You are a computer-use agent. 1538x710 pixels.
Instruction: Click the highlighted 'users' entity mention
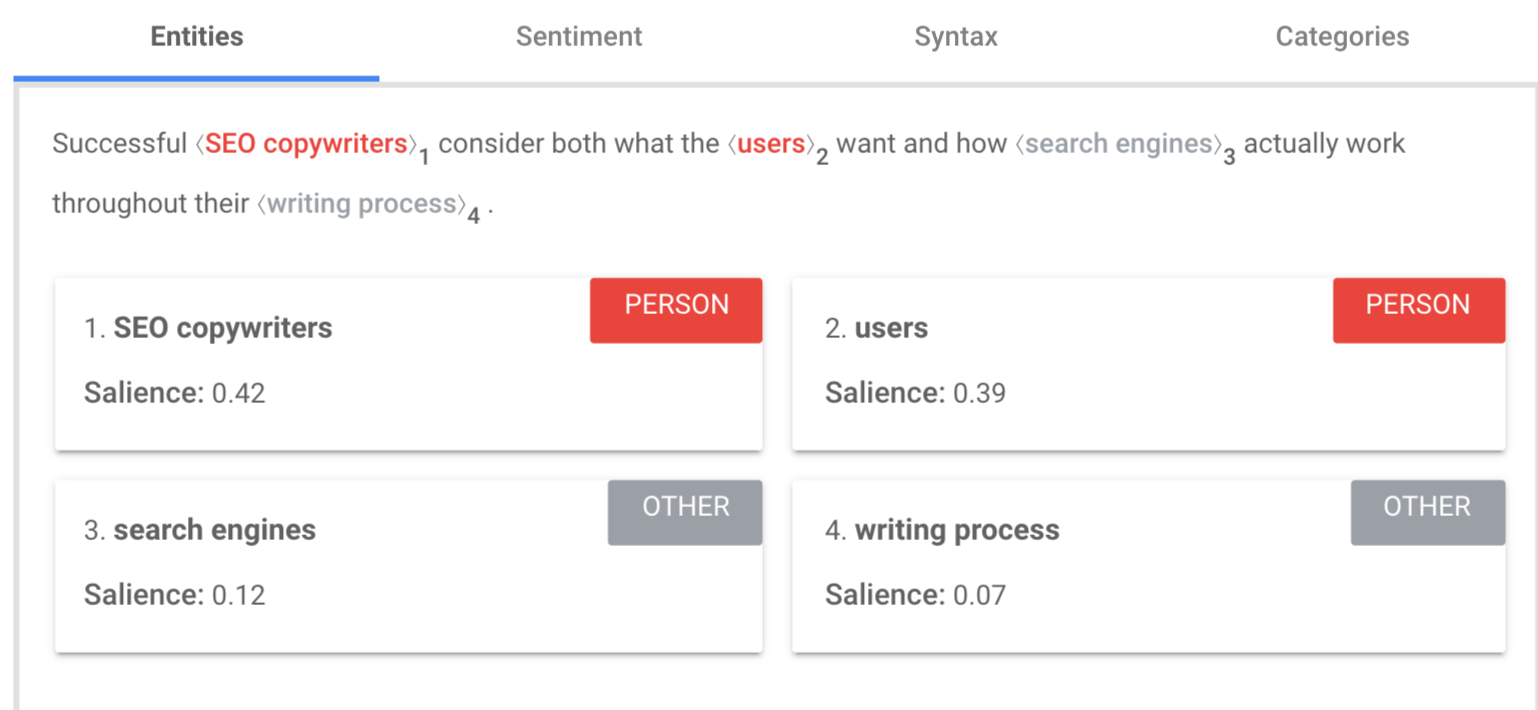click(x=771, y=143)
